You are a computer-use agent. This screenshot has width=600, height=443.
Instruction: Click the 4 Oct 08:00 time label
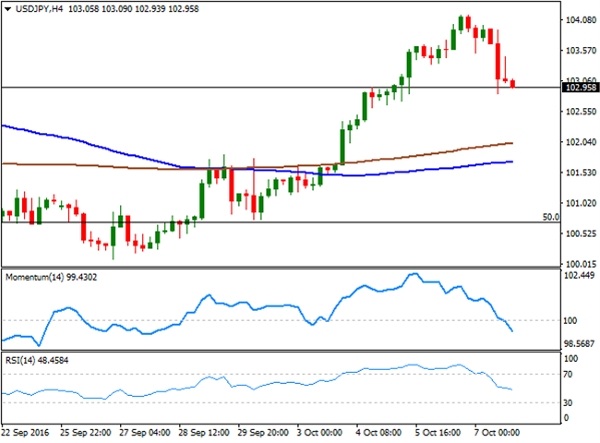point(379,433)
